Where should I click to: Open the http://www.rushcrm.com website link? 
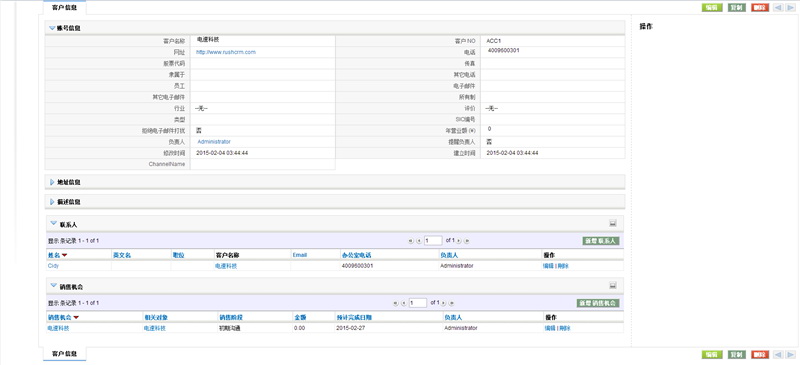point(226,52)
